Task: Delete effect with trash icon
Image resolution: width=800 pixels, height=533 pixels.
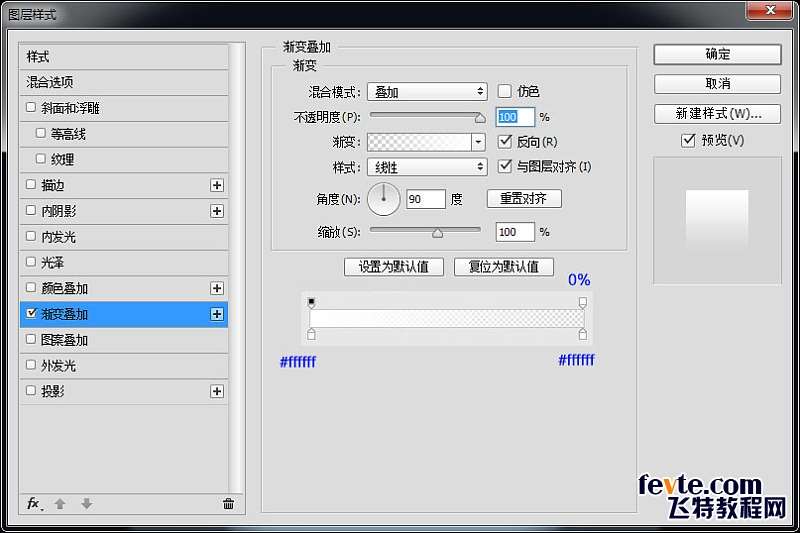Action: [229, 504]
